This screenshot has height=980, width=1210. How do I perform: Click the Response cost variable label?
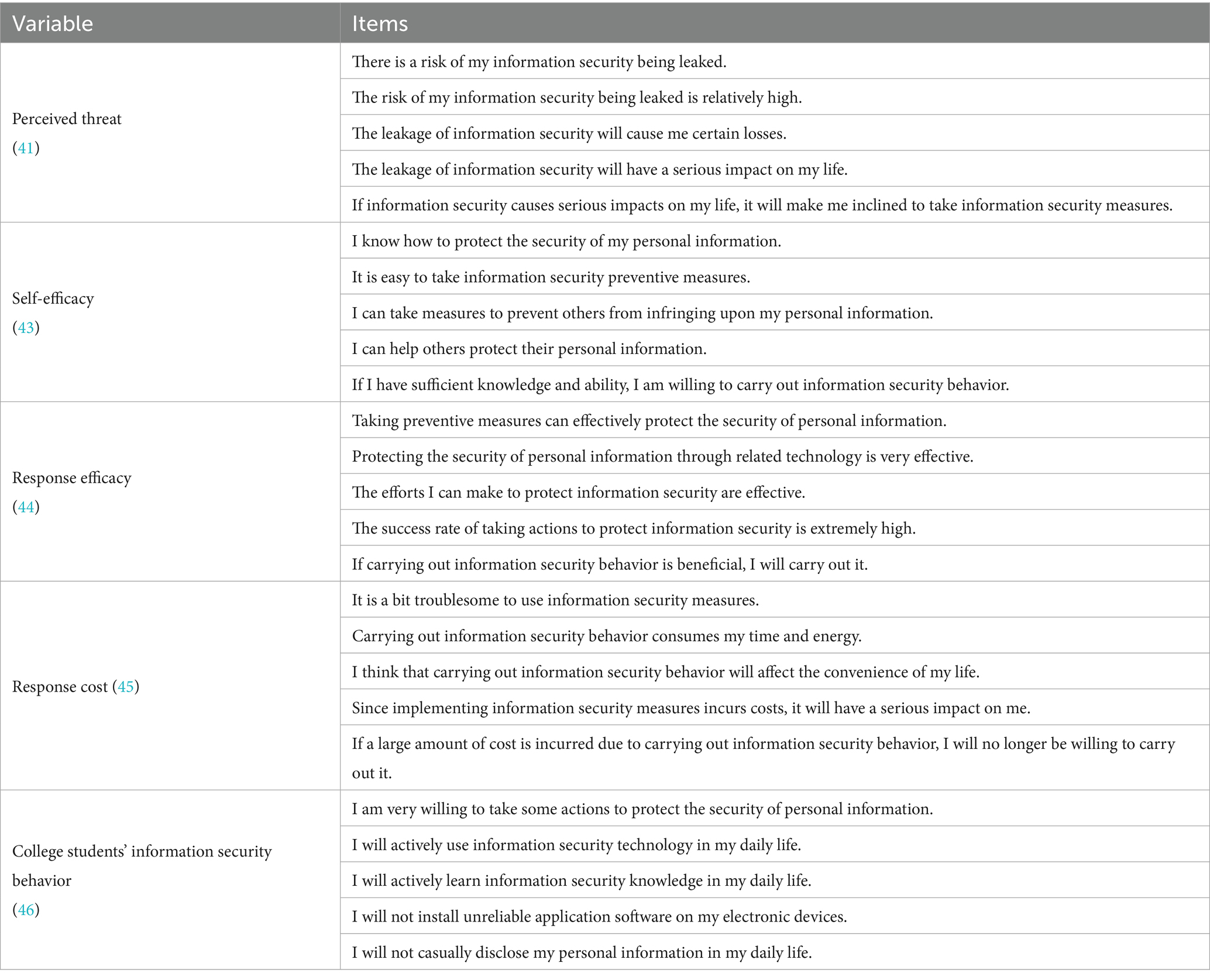(x=60, y=686)
